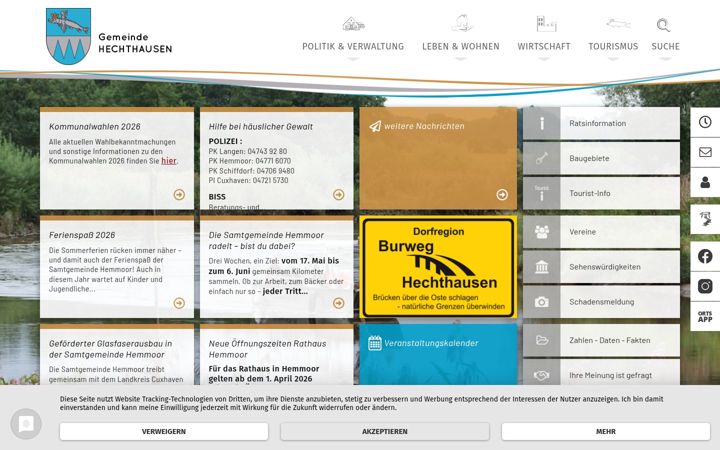Click the paper plane icon beside weitere Nachrichten
The image size is (720, 450).
tap(375, 126)
